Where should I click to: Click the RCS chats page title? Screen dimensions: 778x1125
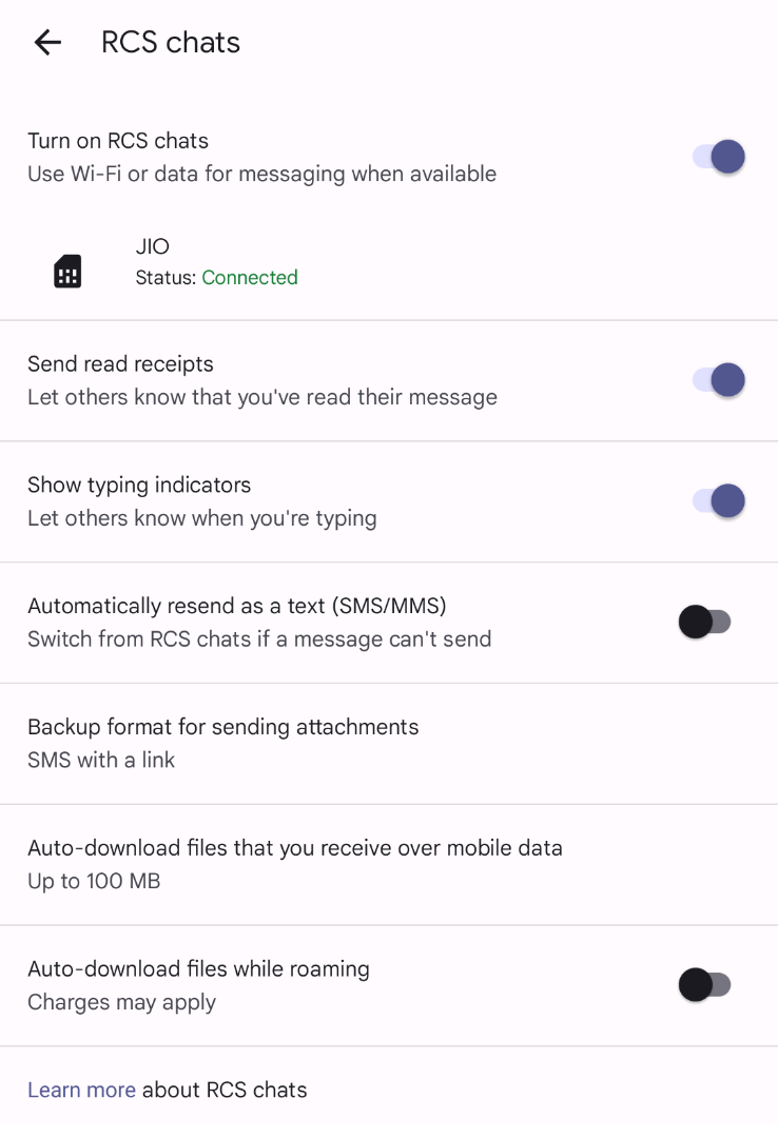click(171, 42)
